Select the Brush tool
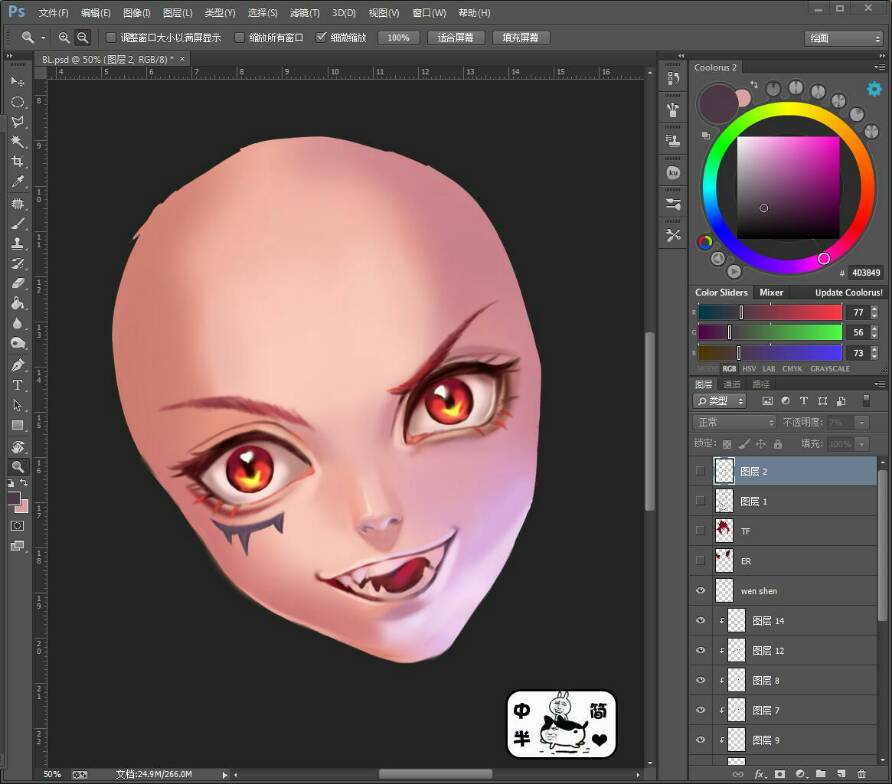The height and width of the screenshot is (784, 892). point(18,223)
